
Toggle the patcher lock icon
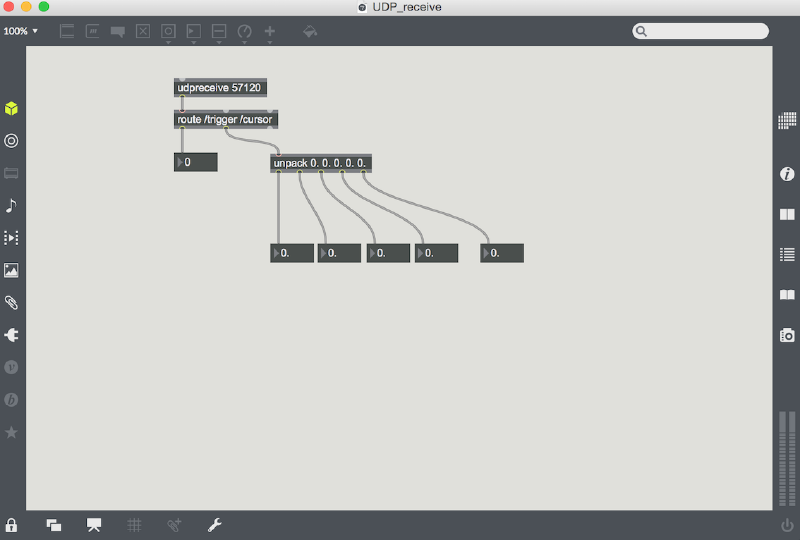12,524
